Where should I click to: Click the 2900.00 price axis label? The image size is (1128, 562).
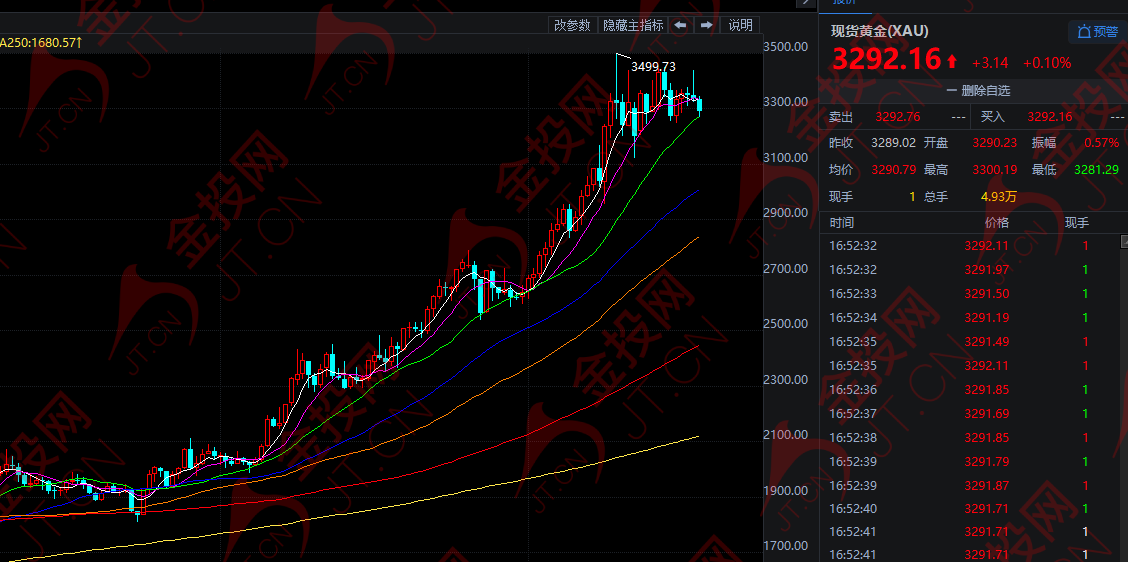pos(788,213)
